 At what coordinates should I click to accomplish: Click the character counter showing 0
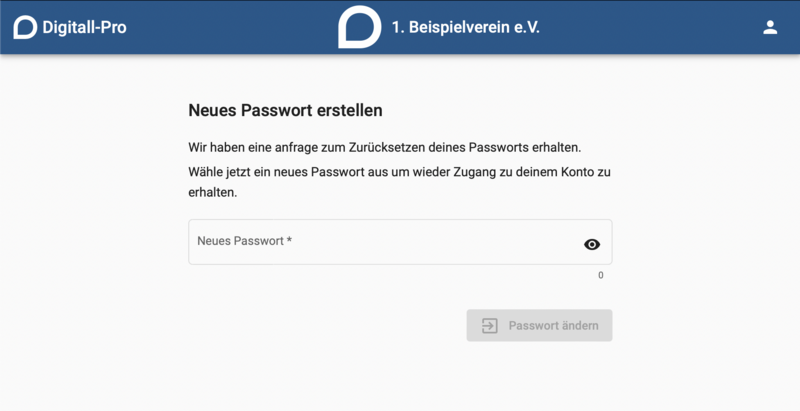(601, 275)
